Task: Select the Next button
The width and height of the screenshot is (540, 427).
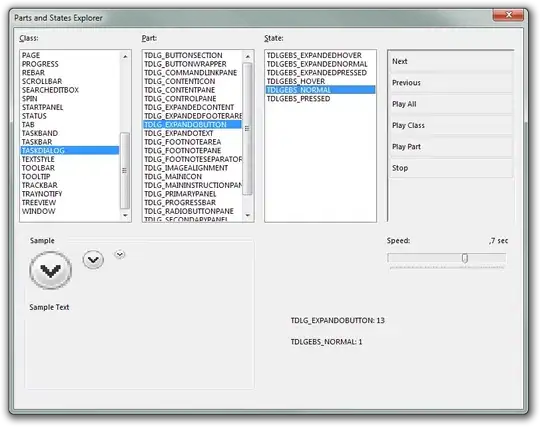Action: click(x=451, y=62)
